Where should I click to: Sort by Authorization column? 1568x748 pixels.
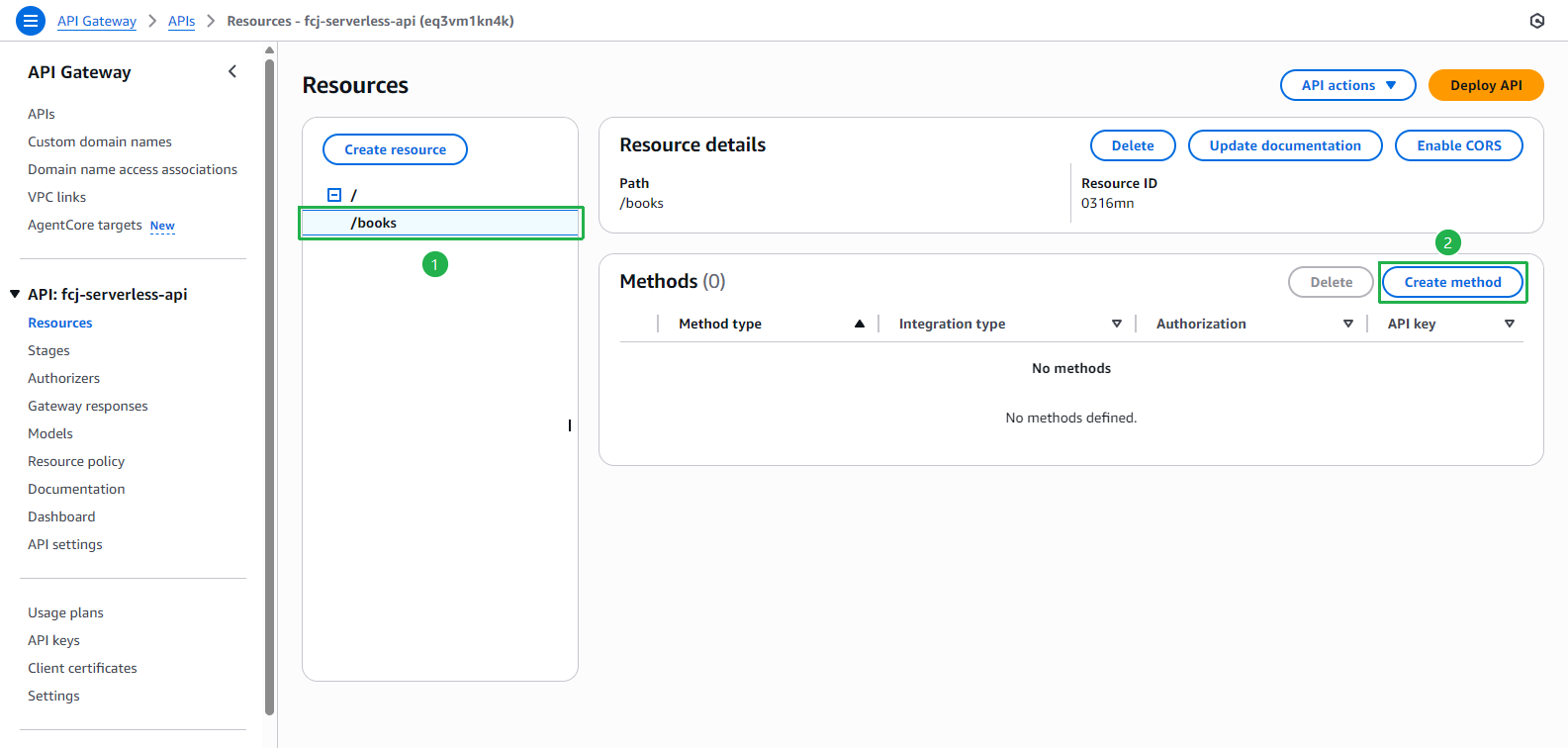(x=1348, y=324)
